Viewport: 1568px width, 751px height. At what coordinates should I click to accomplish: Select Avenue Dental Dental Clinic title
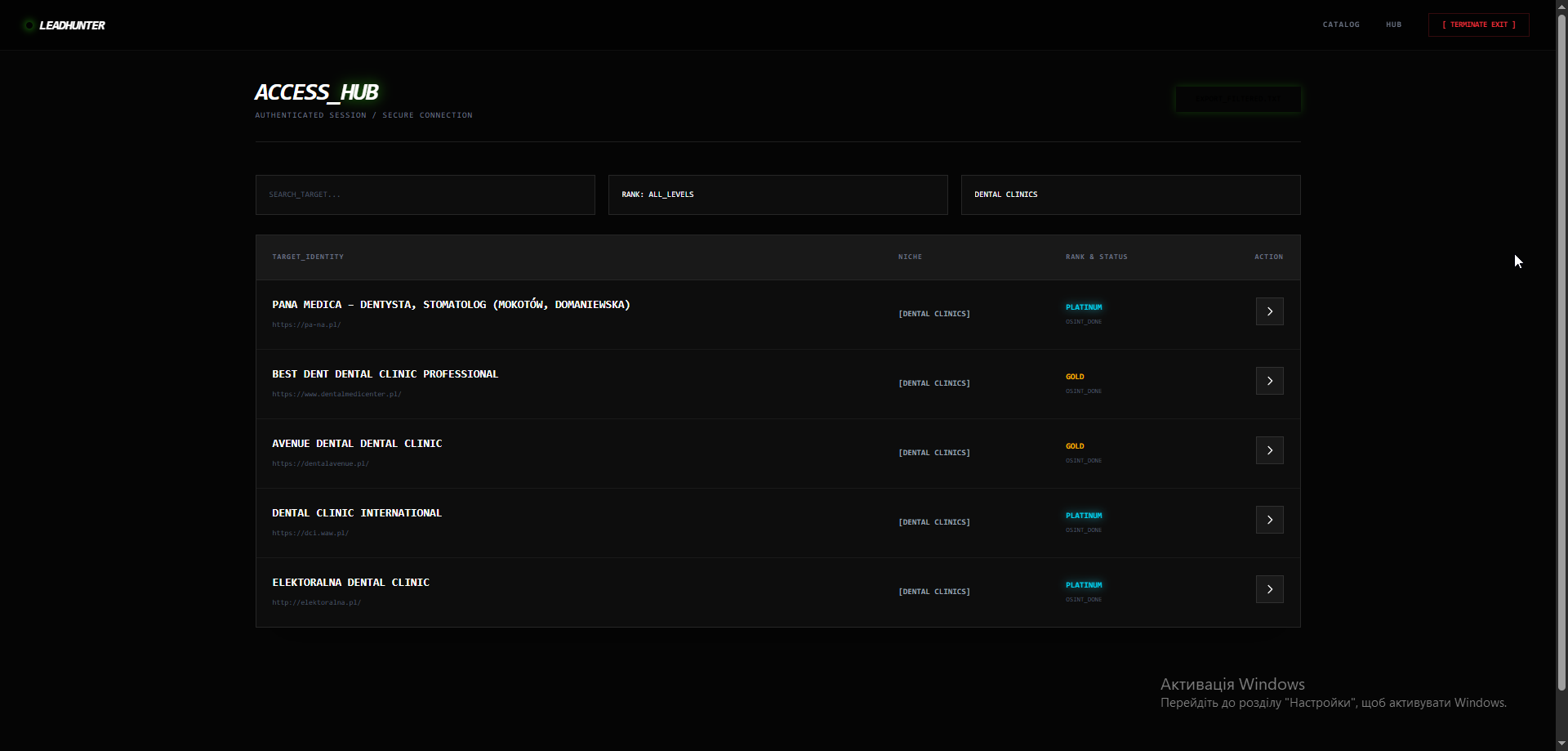click(357, 444)
